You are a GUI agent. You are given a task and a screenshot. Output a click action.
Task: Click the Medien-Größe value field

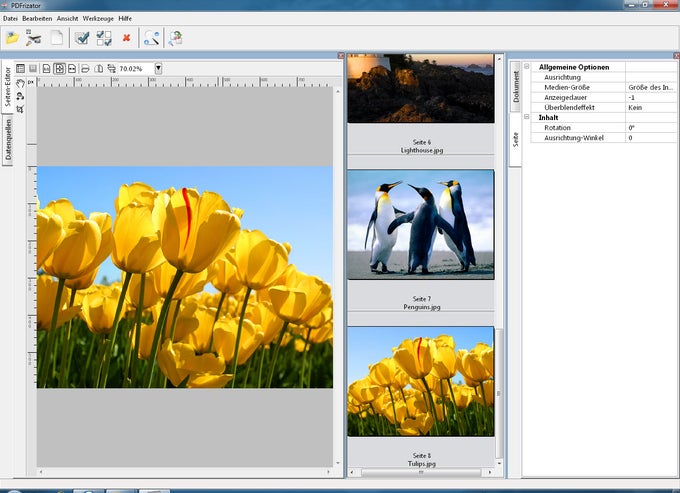click(x=651, y=87)
